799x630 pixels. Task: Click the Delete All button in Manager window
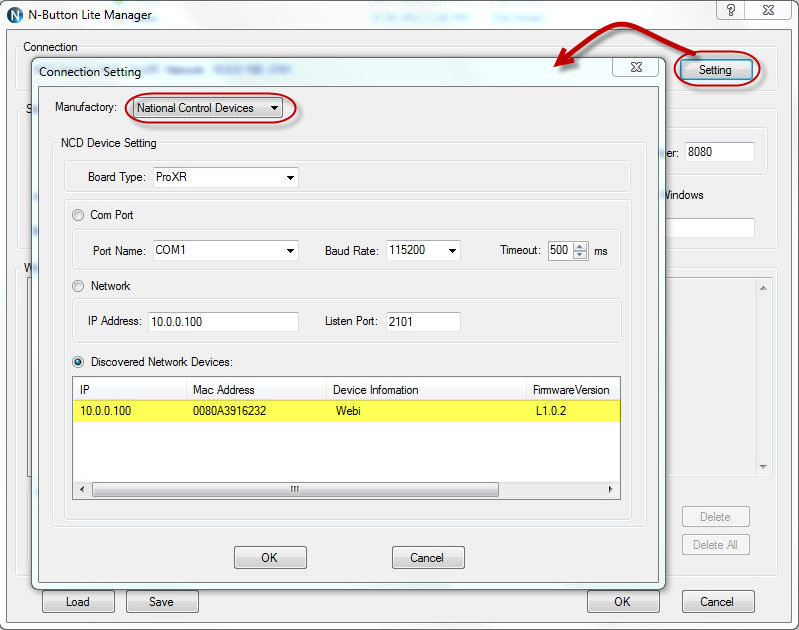tap(715, 545)
